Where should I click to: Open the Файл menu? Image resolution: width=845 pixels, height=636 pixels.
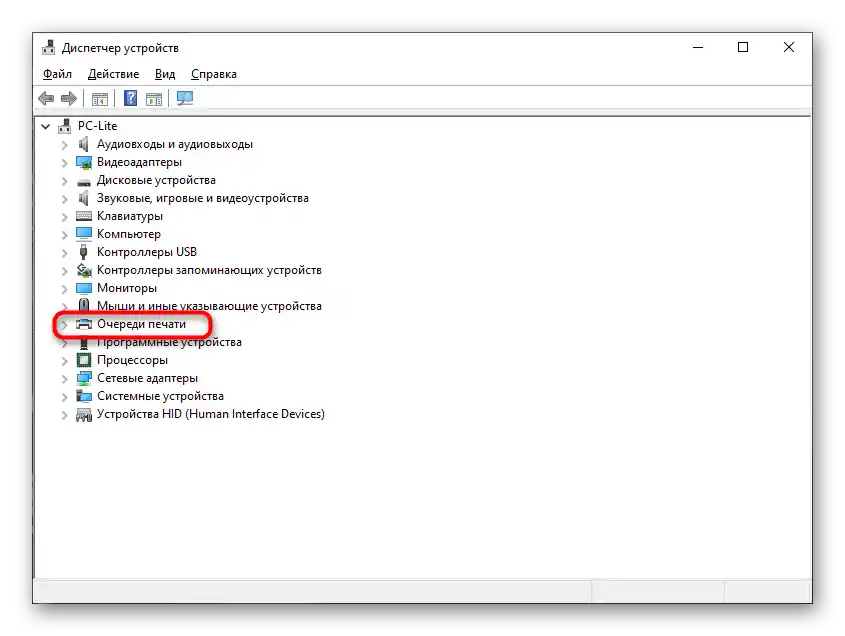tap(57, 74)
